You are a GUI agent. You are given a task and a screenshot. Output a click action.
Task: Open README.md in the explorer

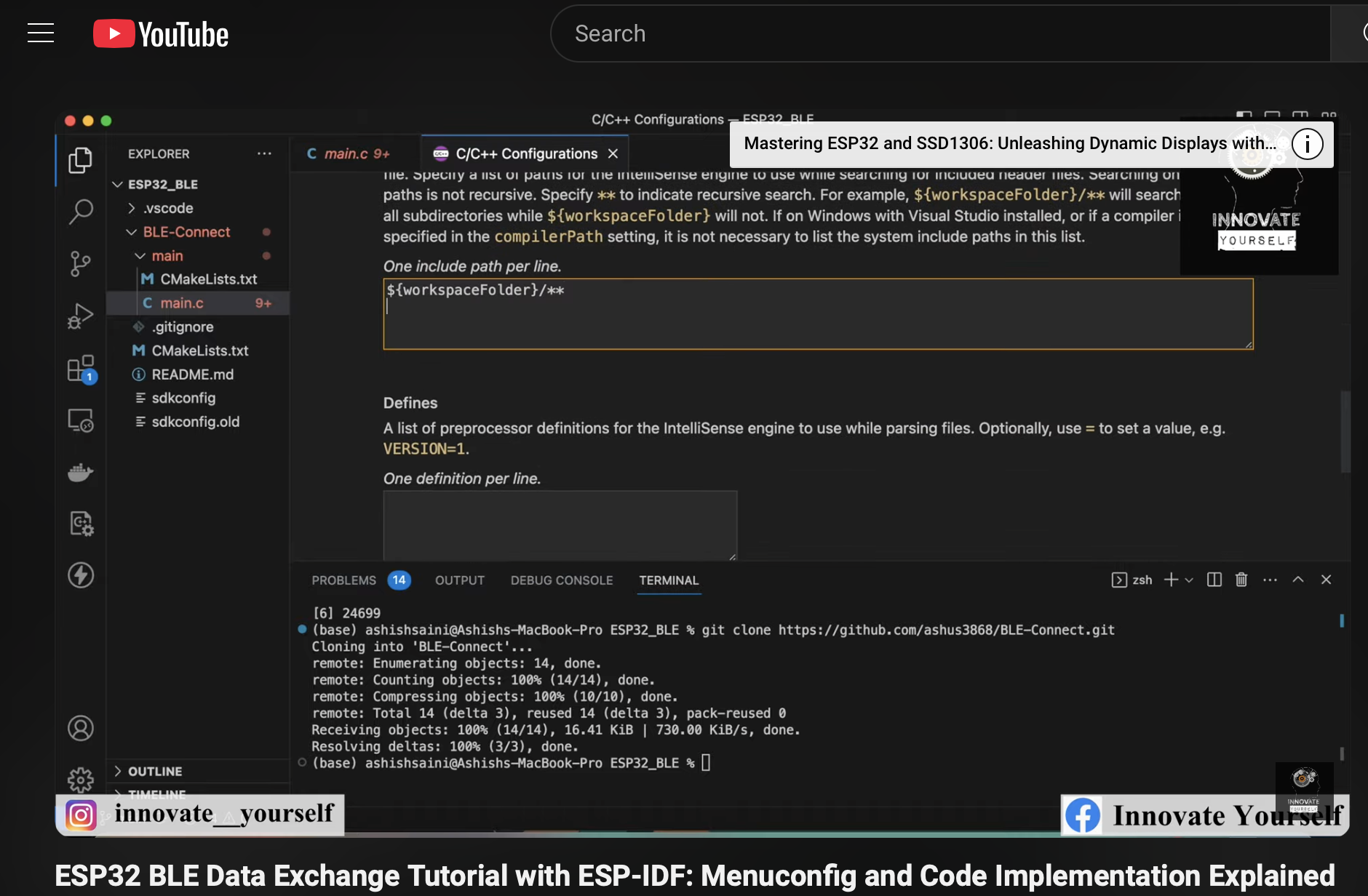(x=192, y=375)
